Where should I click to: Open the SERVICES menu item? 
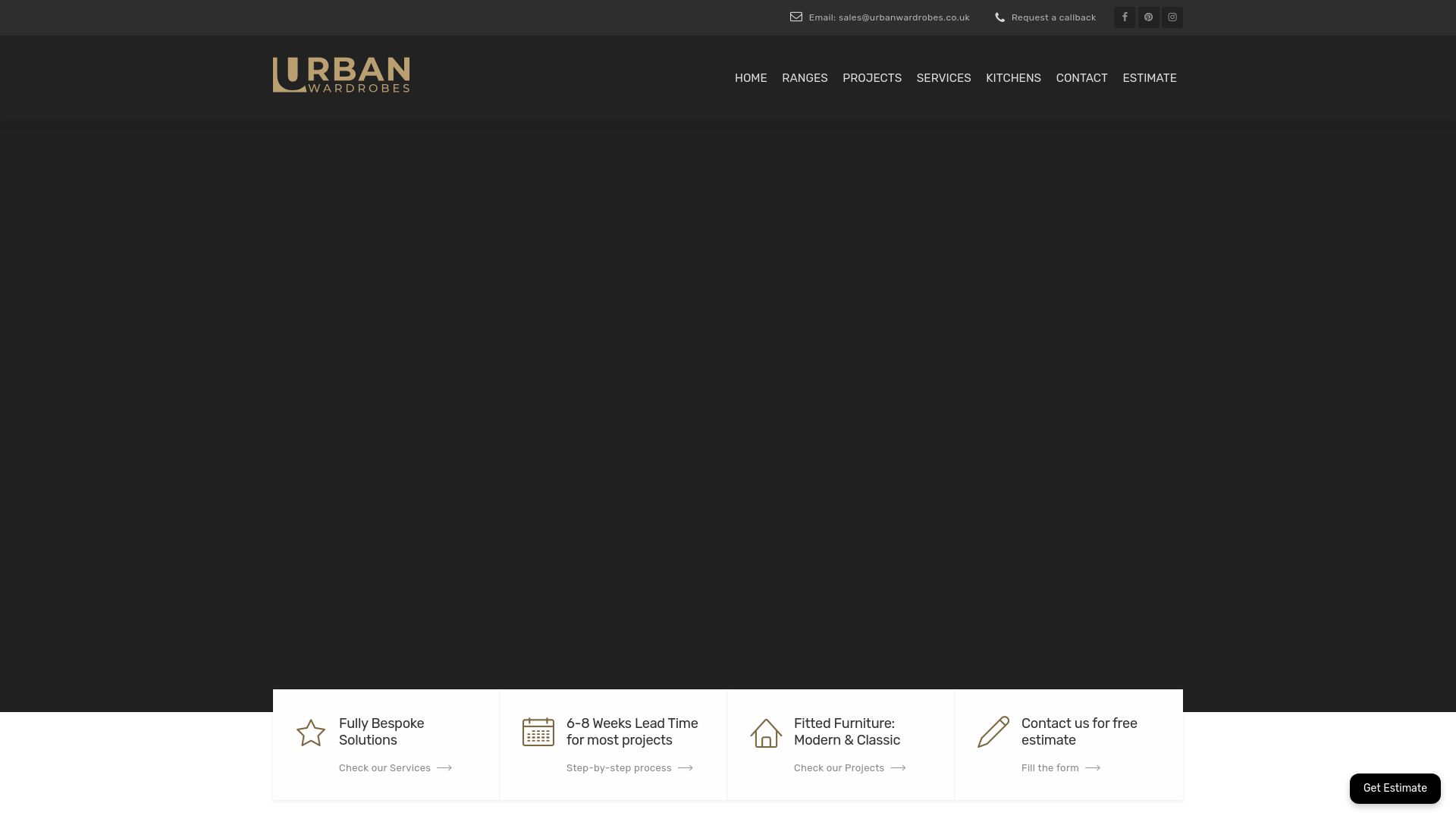pos(943,78)
